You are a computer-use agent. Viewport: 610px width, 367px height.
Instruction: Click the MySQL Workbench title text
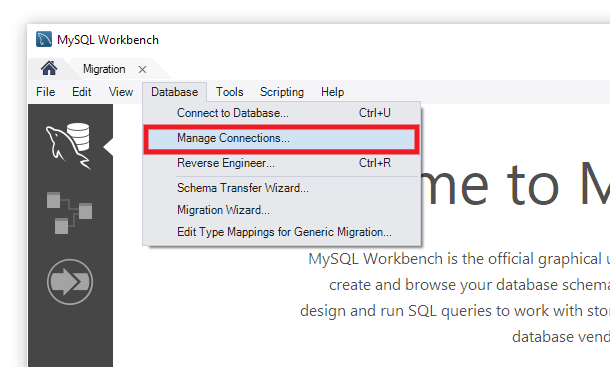(108, 40)
